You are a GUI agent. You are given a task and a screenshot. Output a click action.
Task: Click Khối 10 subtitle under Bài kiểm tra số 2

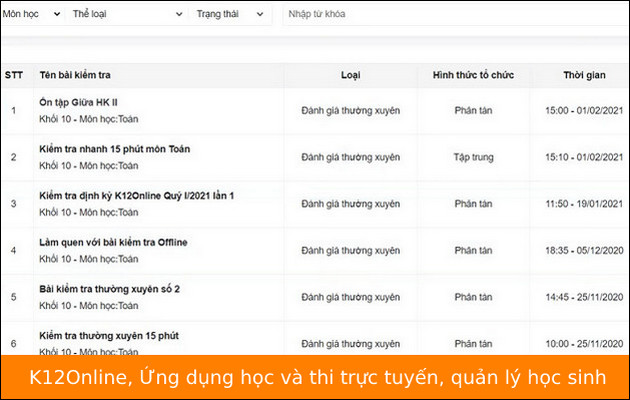(89, 306)
